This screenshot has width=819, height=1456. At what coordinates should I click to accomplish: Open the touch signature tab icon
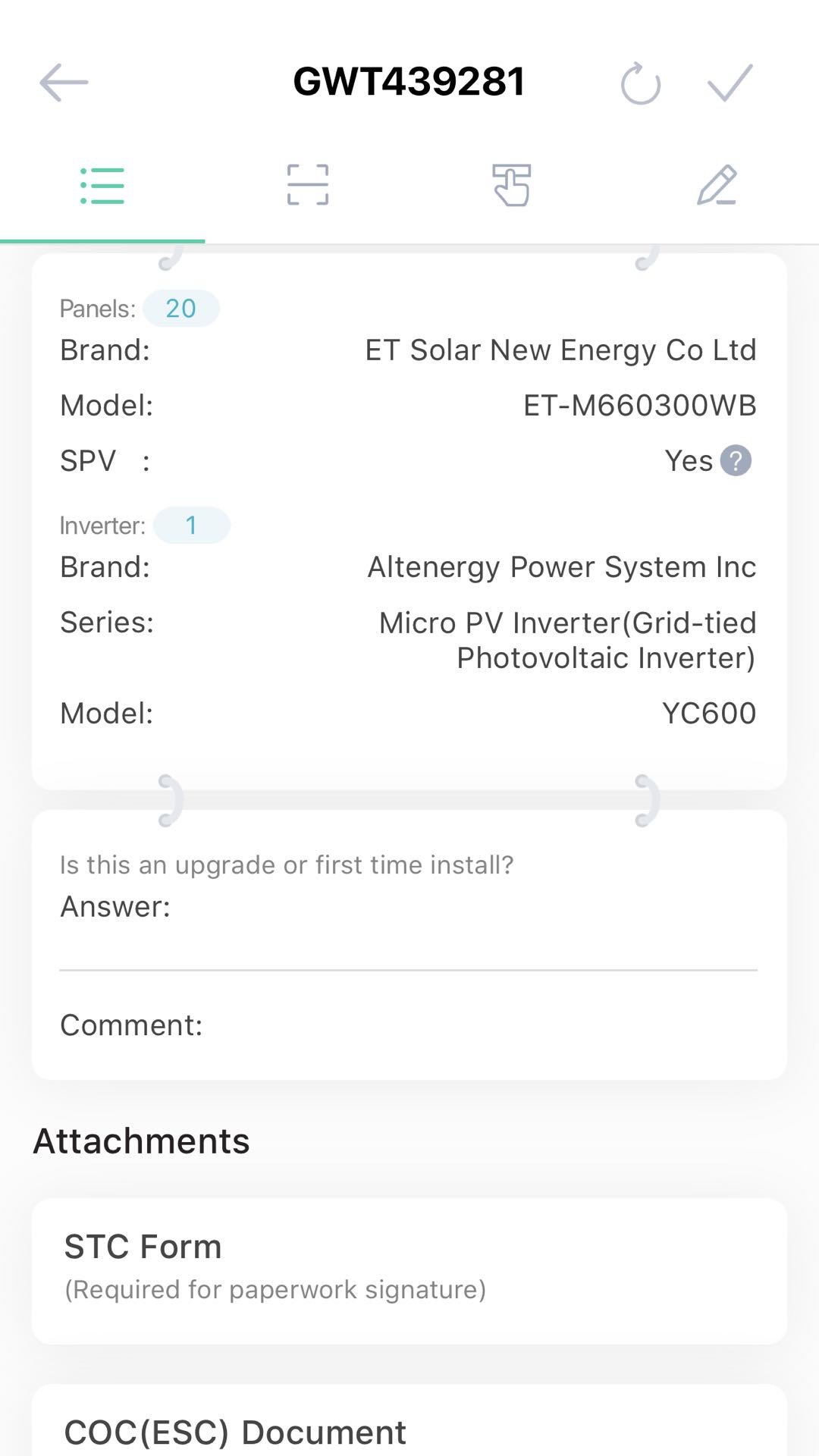point(512,186)
